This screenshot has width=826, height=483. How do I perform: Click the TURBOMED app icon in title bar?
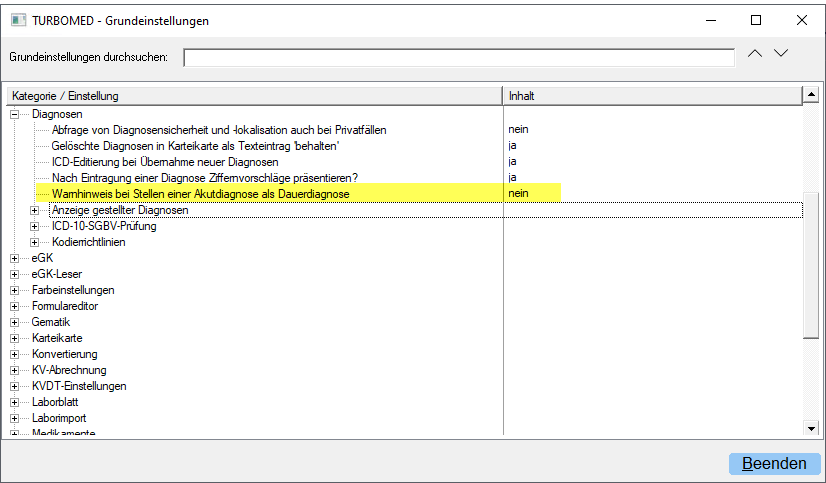pyautogui.click(x=18, y=20)
